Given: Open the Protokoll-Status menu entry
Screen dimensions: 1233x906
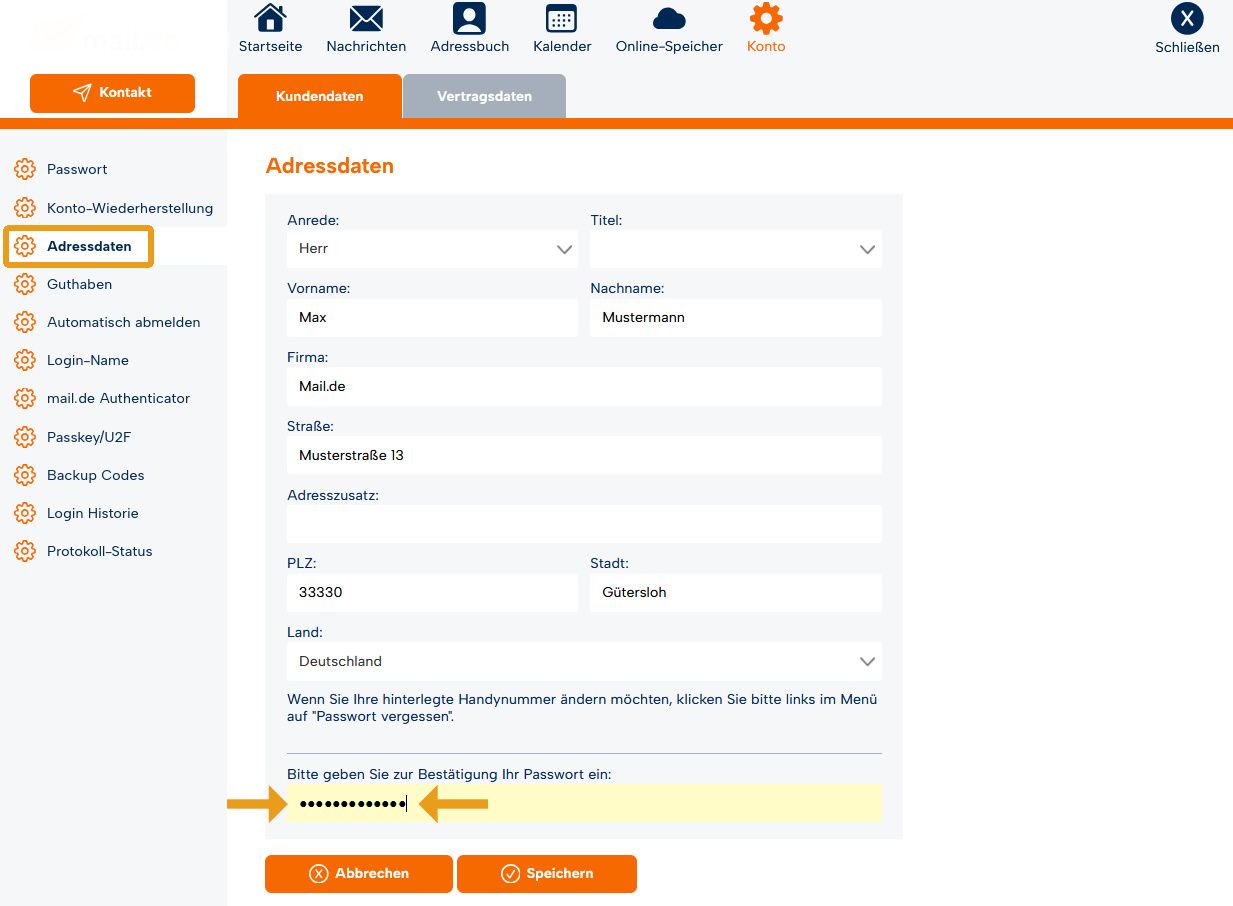Looking at the screenshot, I should tap(99, 551).
